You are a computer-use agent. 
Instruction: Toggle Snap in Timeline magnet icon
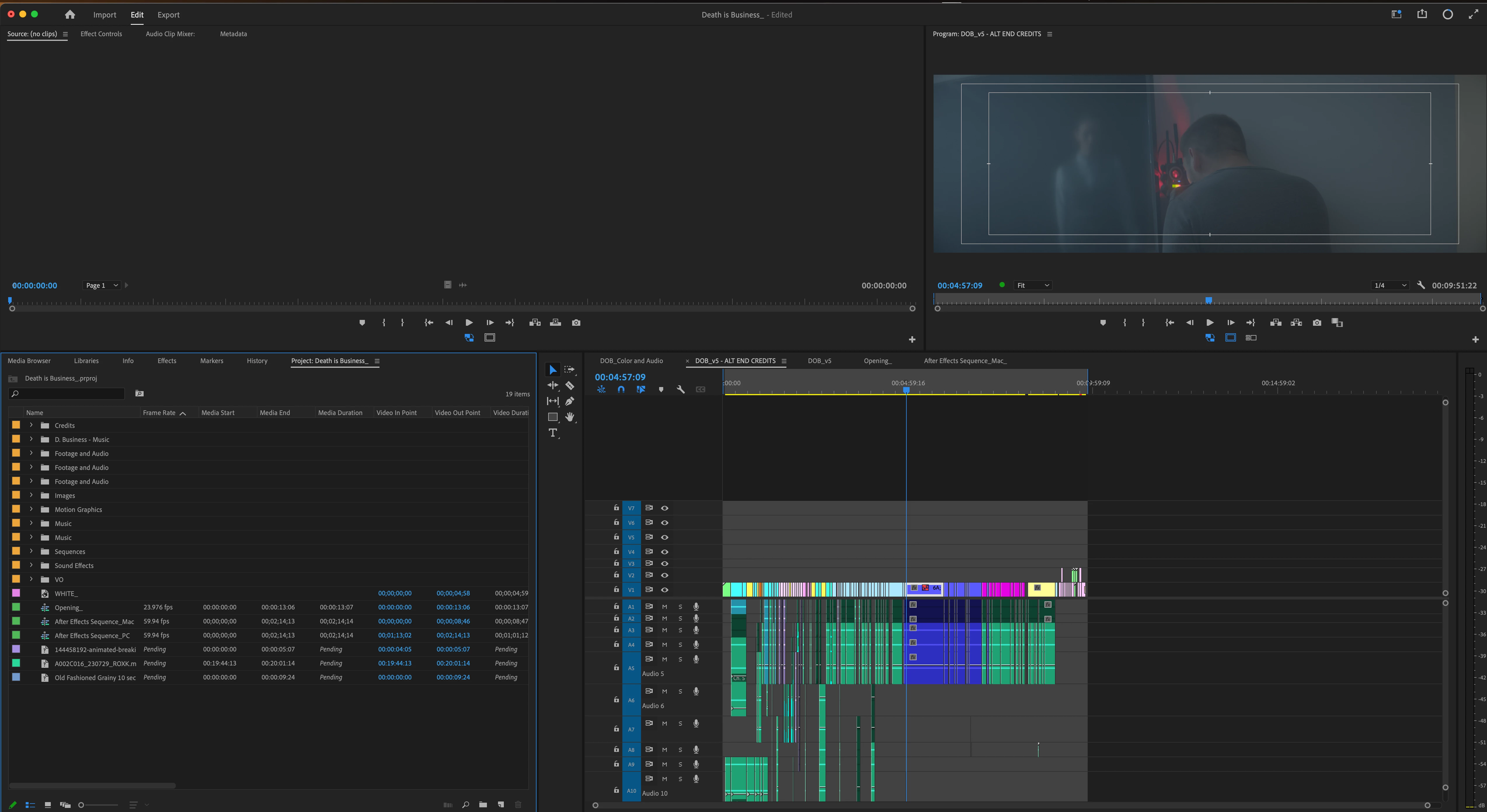click(x=621, y=390)
